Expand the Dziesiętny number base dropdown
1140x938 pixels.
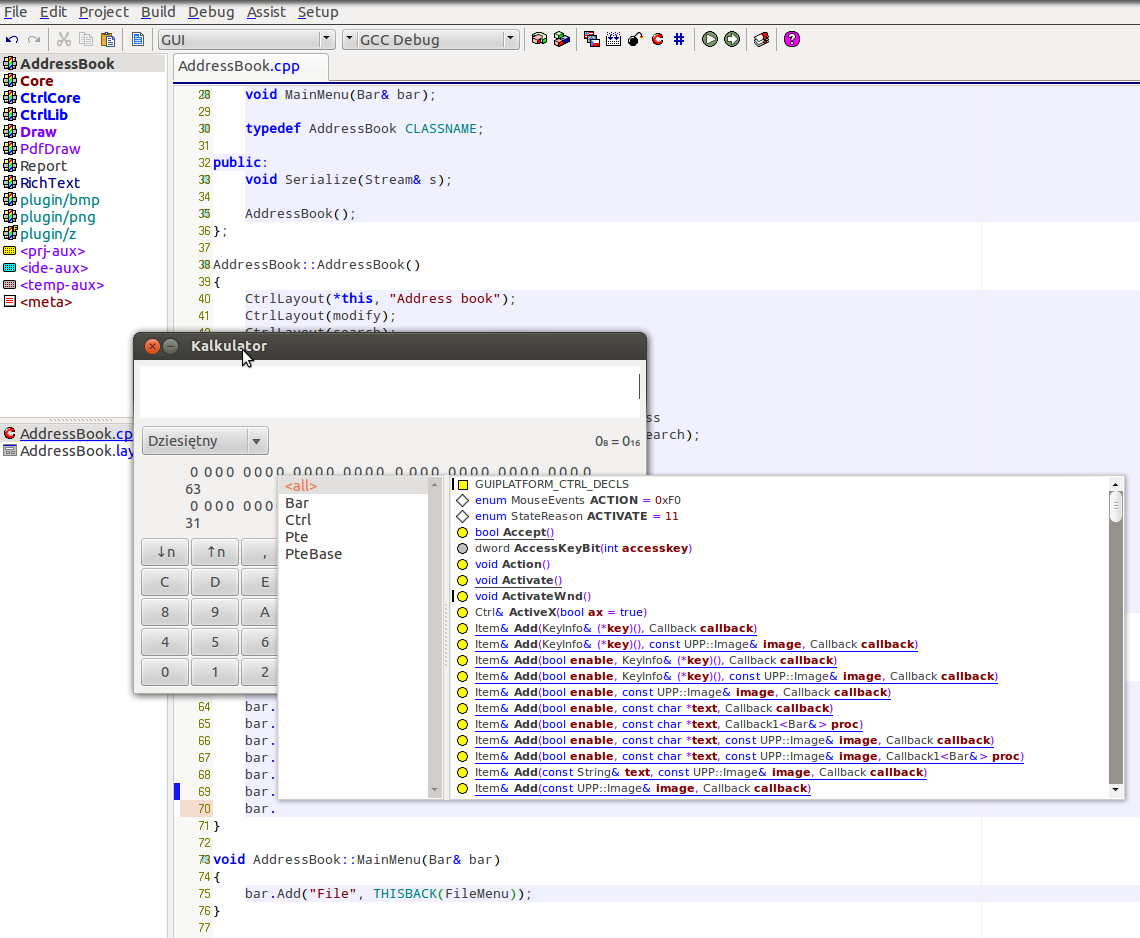(x=257, y=441)
